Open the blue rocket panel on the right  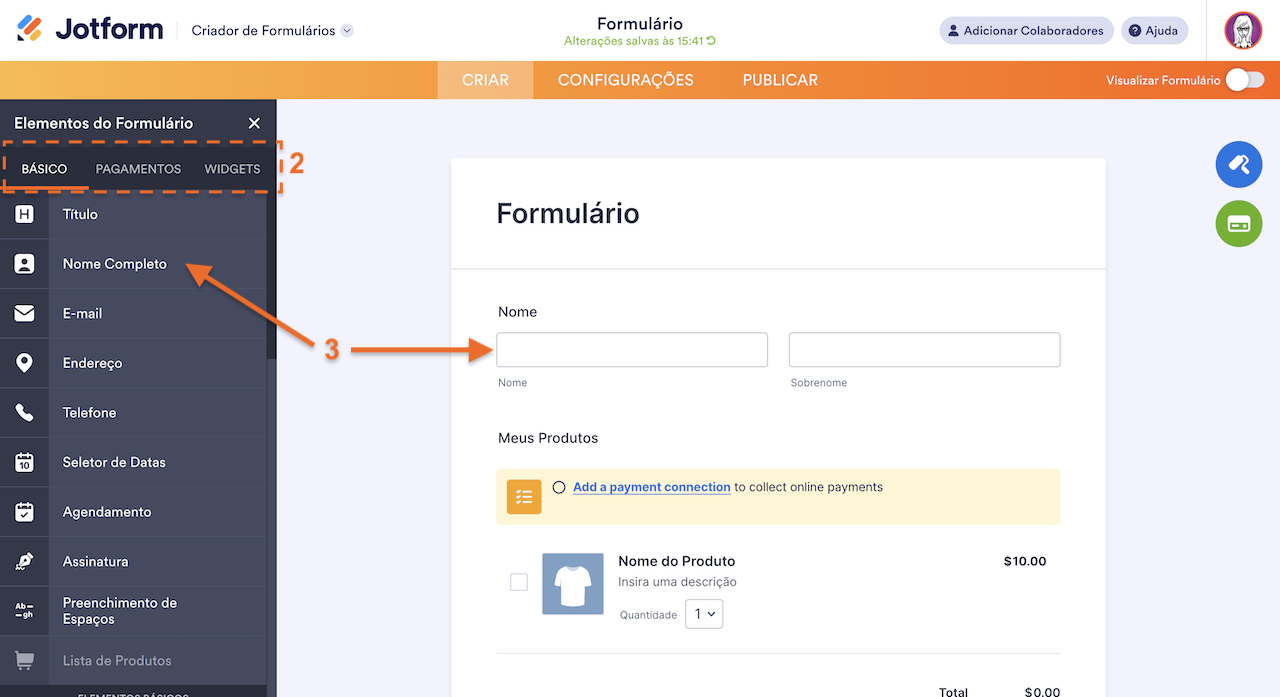(x=1238, y=164)
